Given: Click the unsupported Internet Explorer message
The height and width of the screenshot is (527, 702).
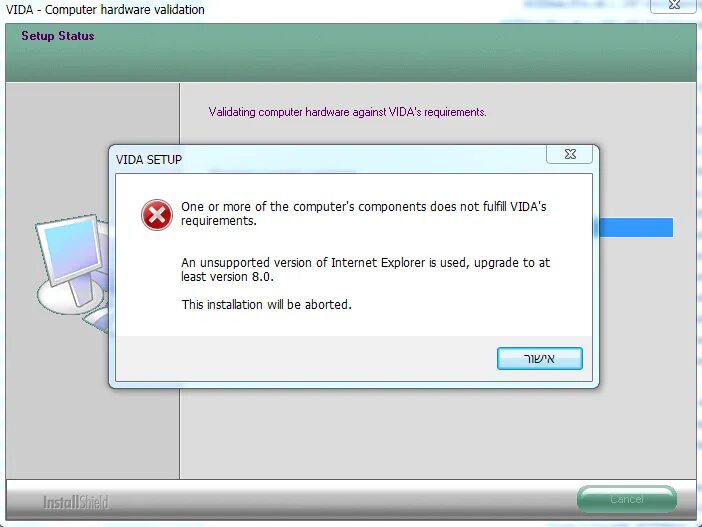Looking at the screenshot, I should click(365, 270).
